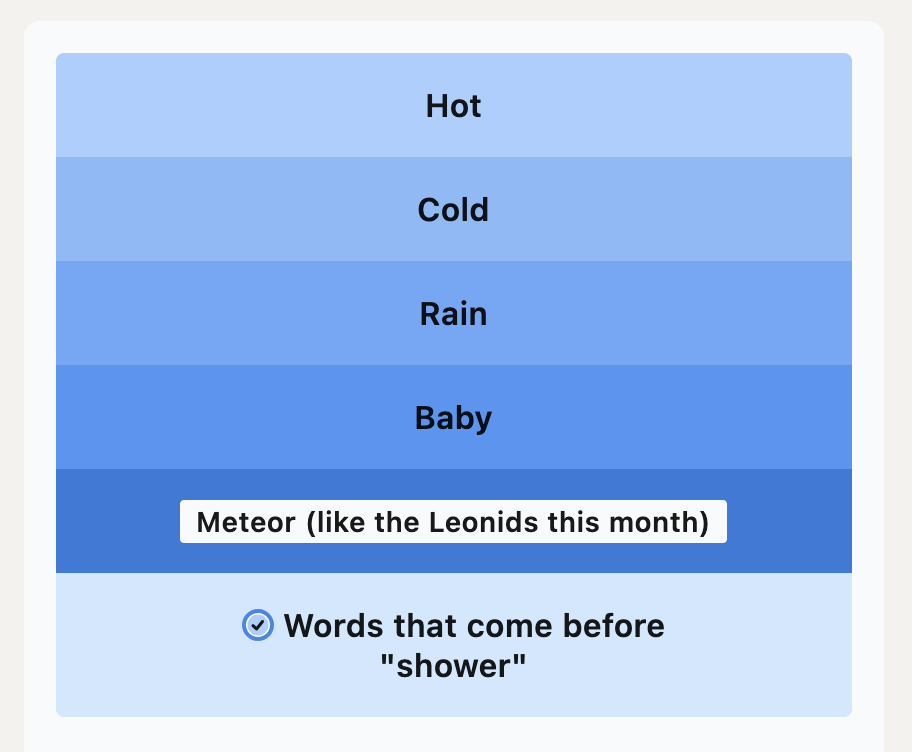Click the word "Hot" text
The image size is (912, 752).
click(453, 106)
